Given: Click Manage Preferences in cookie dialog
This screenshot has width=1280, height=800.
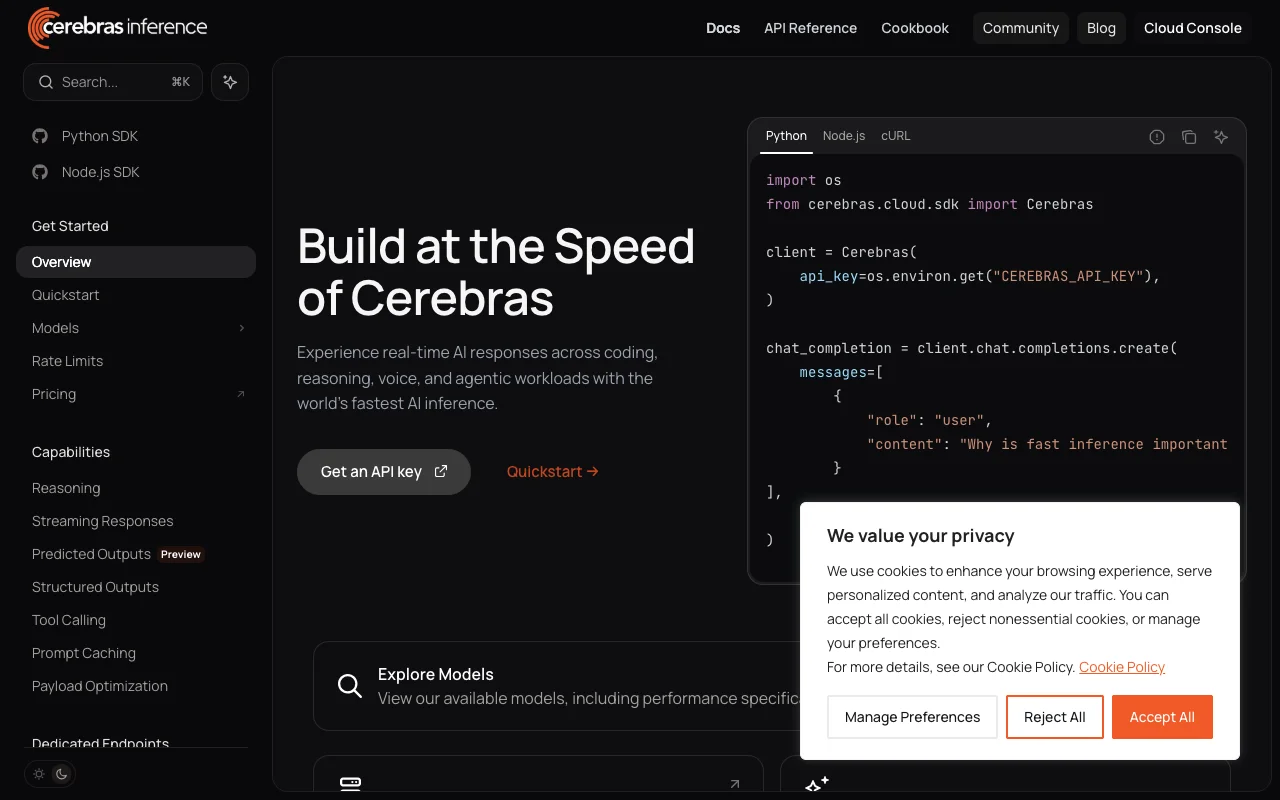Looking at the screenshot, I should tap(912, 717).
